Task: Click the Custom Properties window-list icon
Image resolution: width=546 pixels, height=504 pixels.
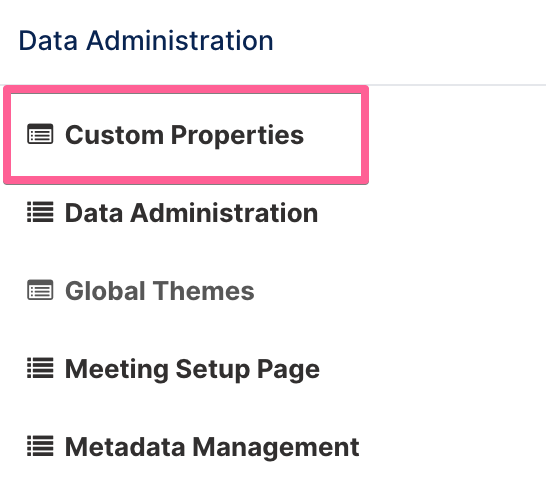Action: point(40,134)
